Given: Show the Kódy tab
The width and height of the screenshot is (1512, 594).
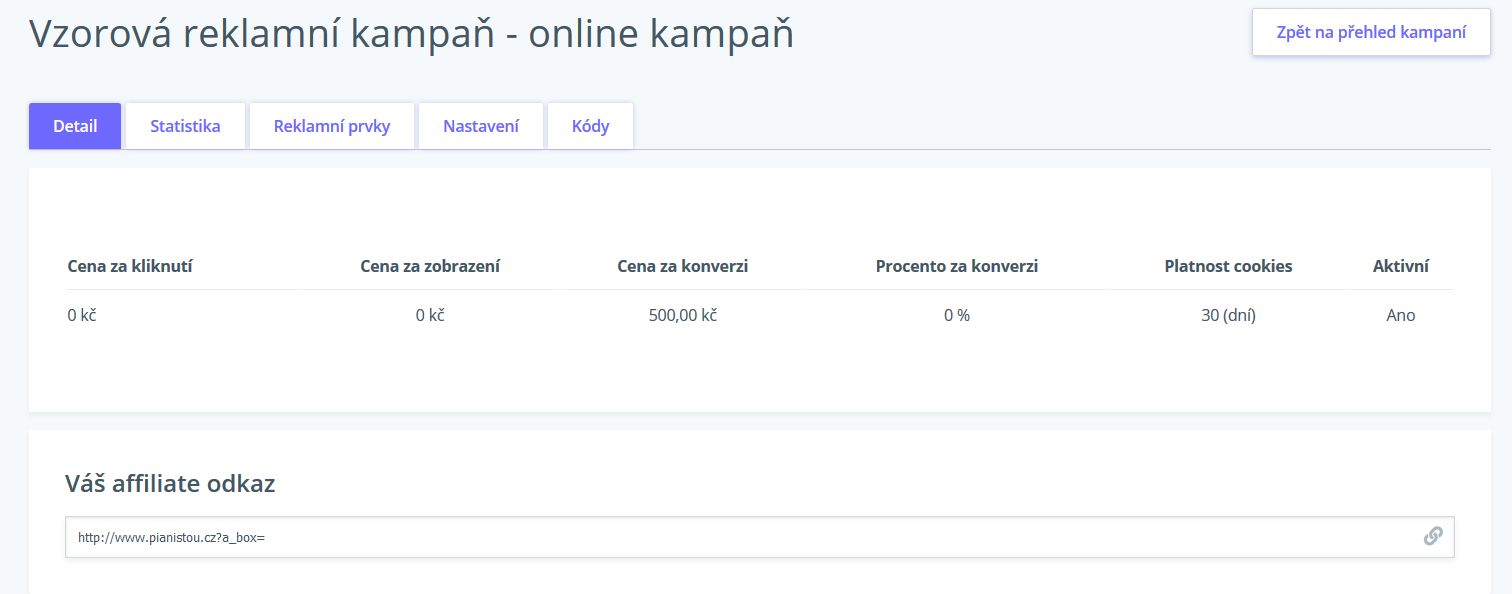Looking at the screenshot, I should coord(590,126).
